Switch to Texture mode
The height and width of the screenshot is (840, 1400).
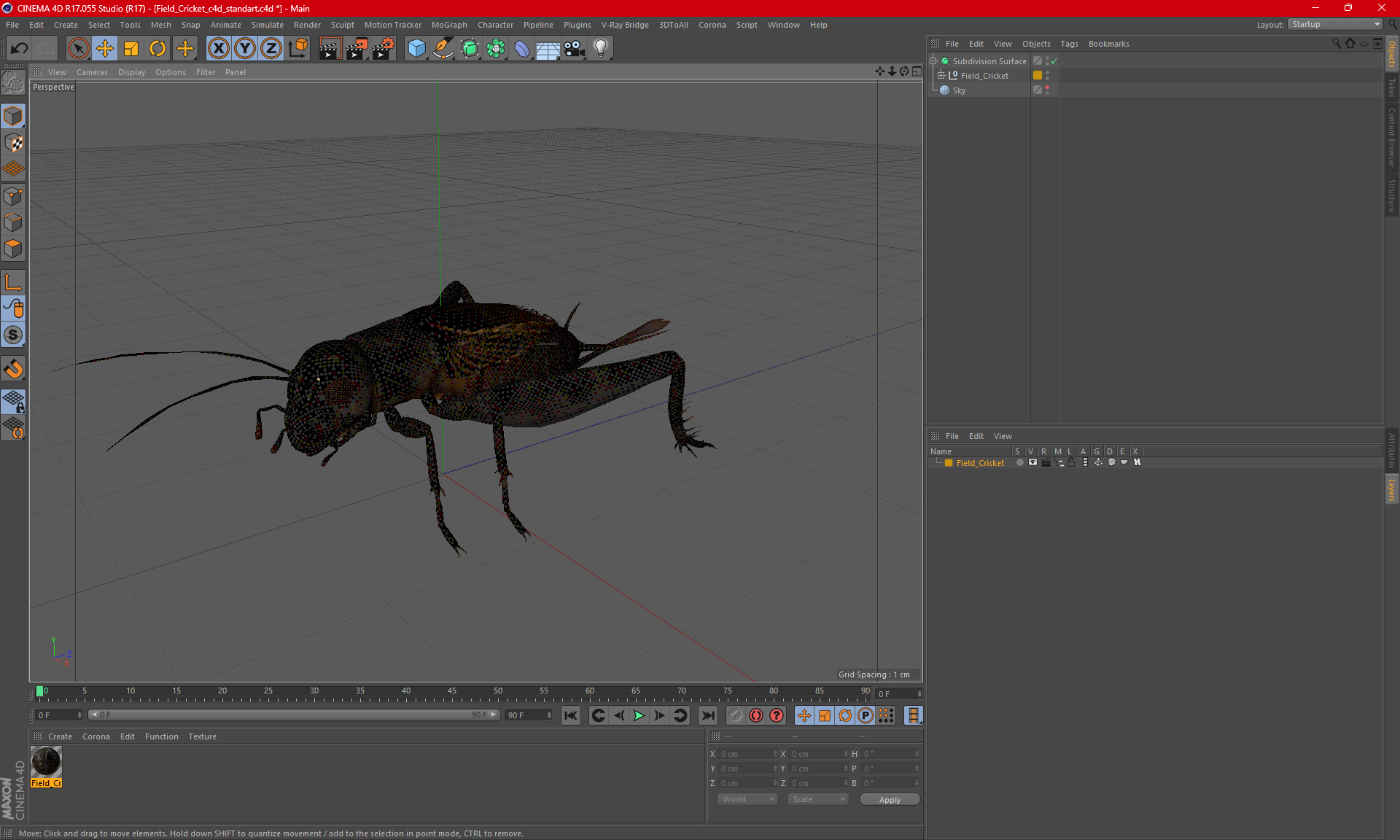[x=13, y=143]
